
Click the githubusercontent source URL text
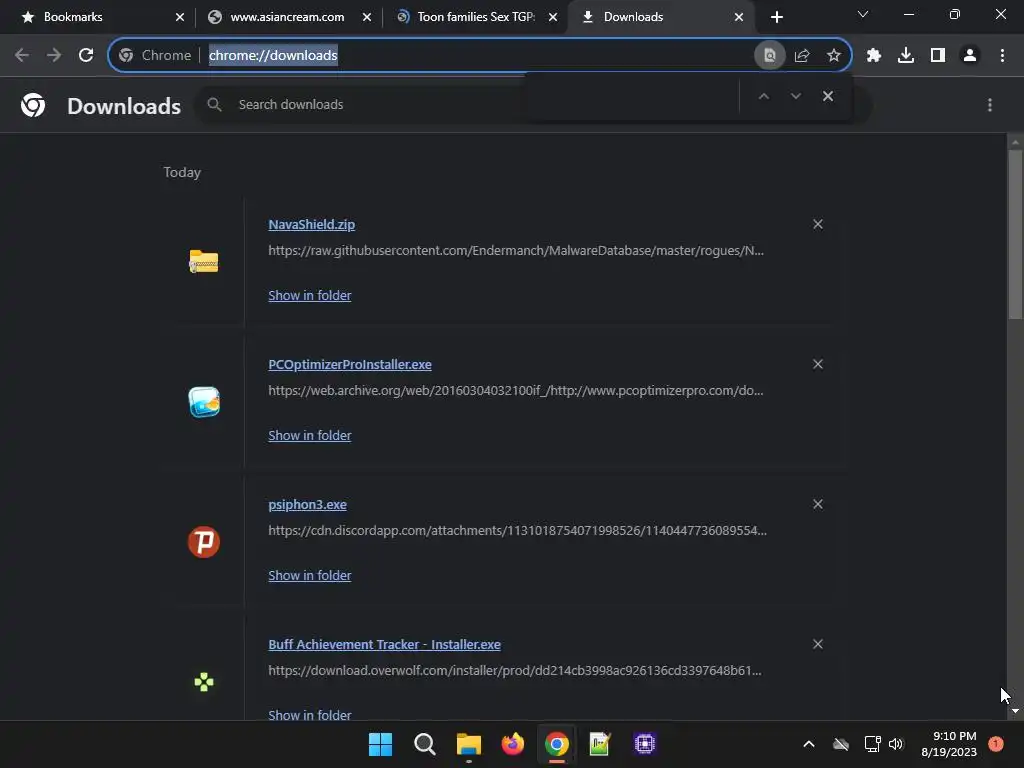tap(516, 251)
